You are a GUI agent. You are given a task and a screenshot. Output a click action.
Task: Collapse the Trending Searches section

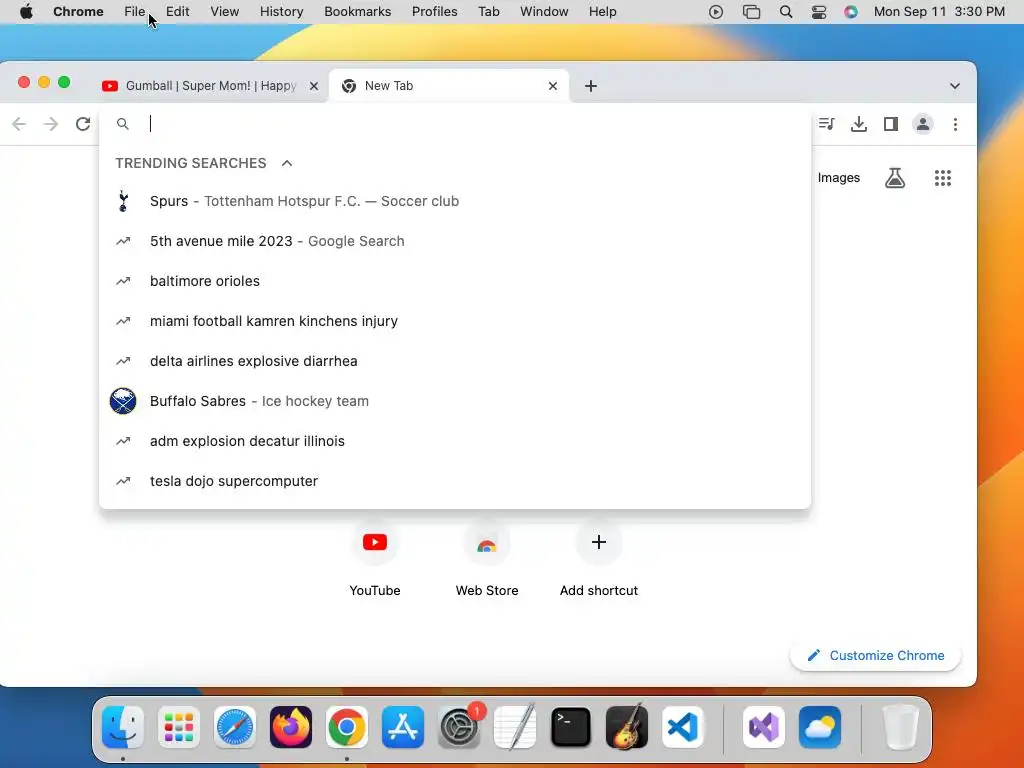(x=287, y=163)
